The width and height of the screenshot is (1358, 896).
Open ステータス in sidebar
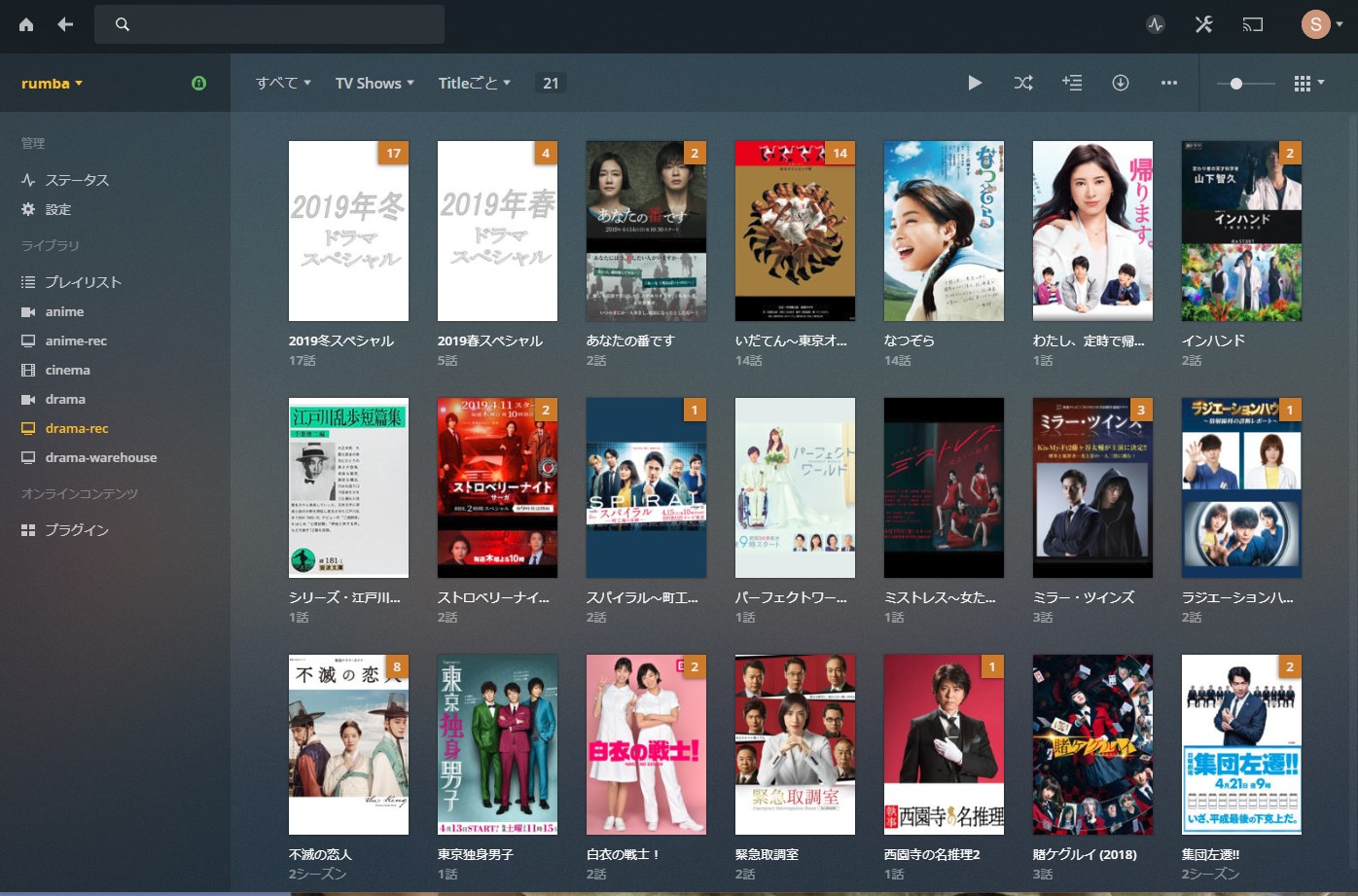coord(77,180)
